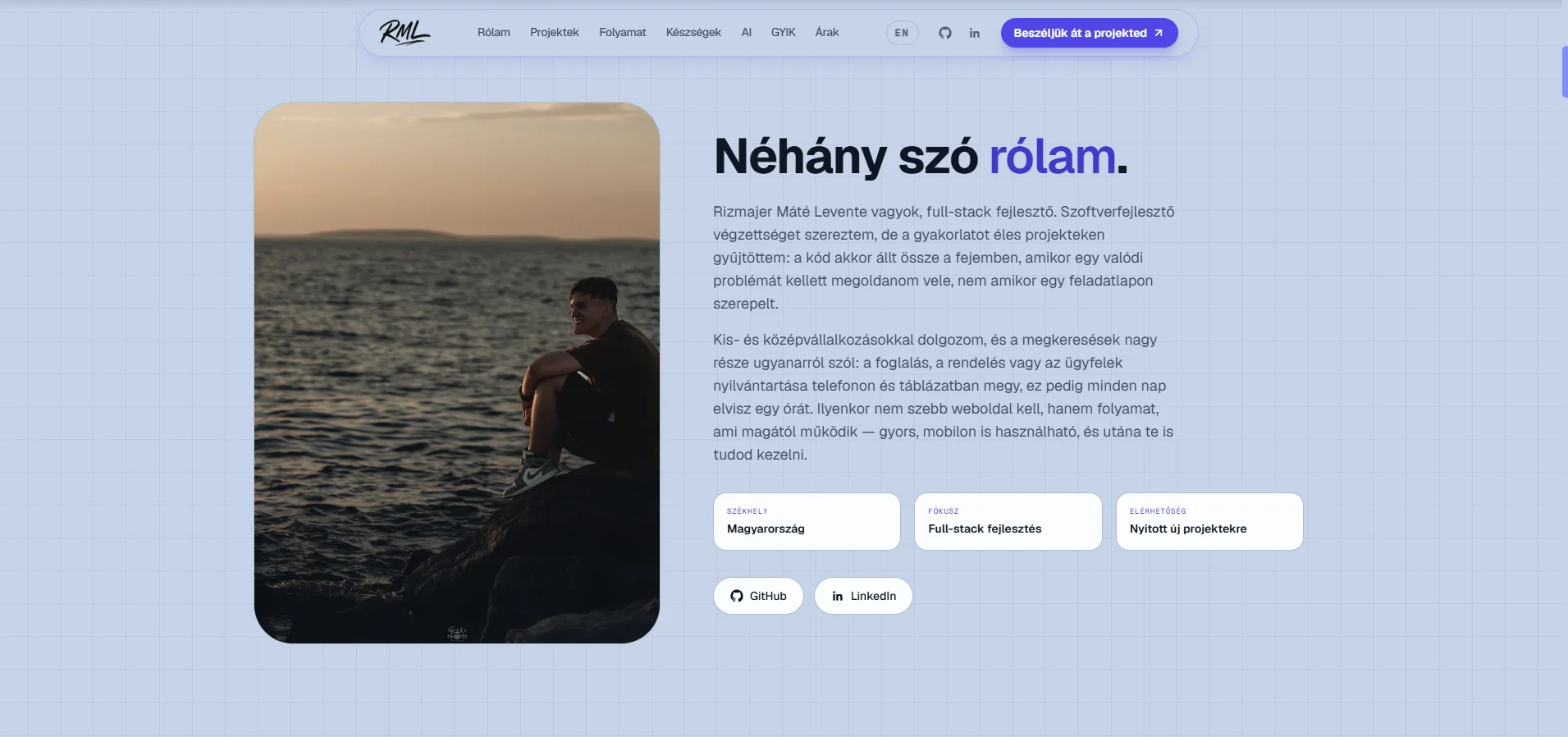Jump to the GYIK section
The image size is (1568, 737).
(784, 33)
